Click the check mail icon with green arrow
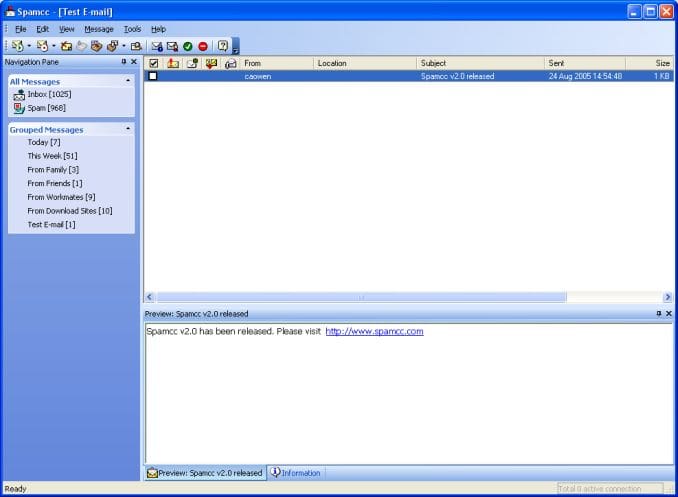678x497 pixels. click(x=18, y=46)
